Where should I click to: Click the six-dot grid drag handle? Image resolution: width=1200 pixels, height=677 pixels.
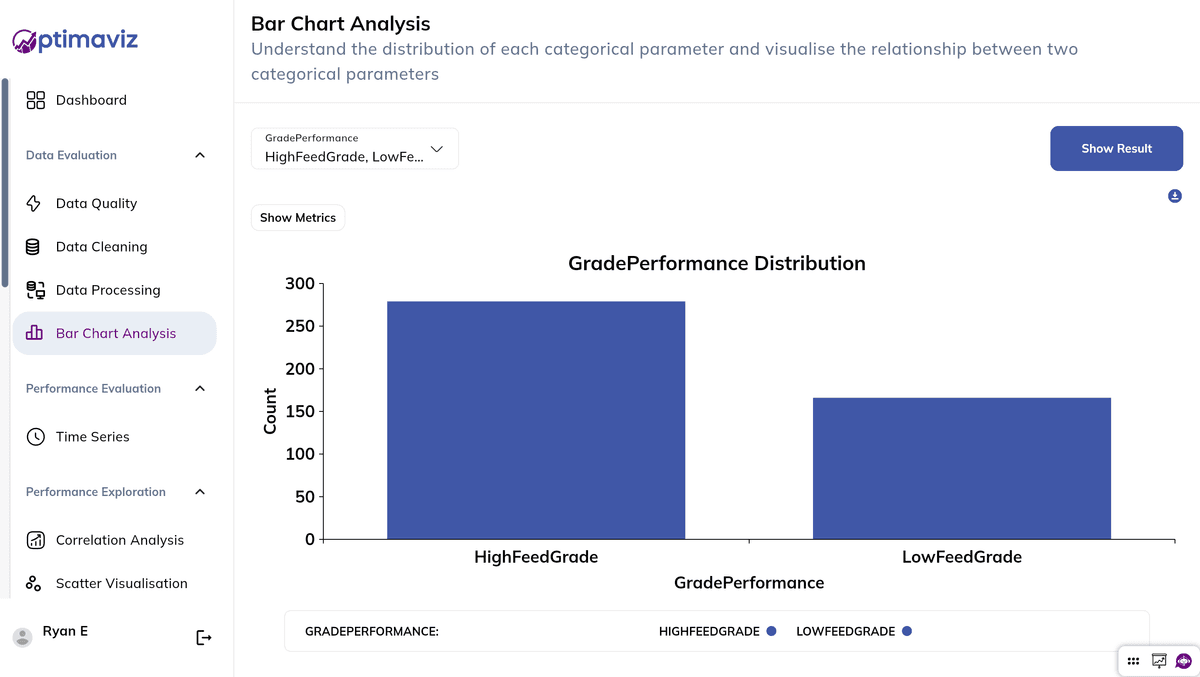1133,661
